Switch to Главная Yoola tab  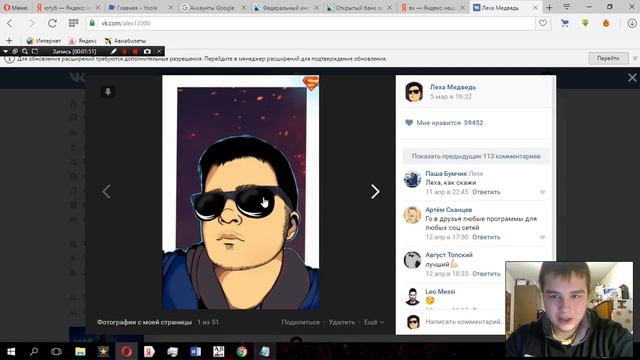[140, 7]
